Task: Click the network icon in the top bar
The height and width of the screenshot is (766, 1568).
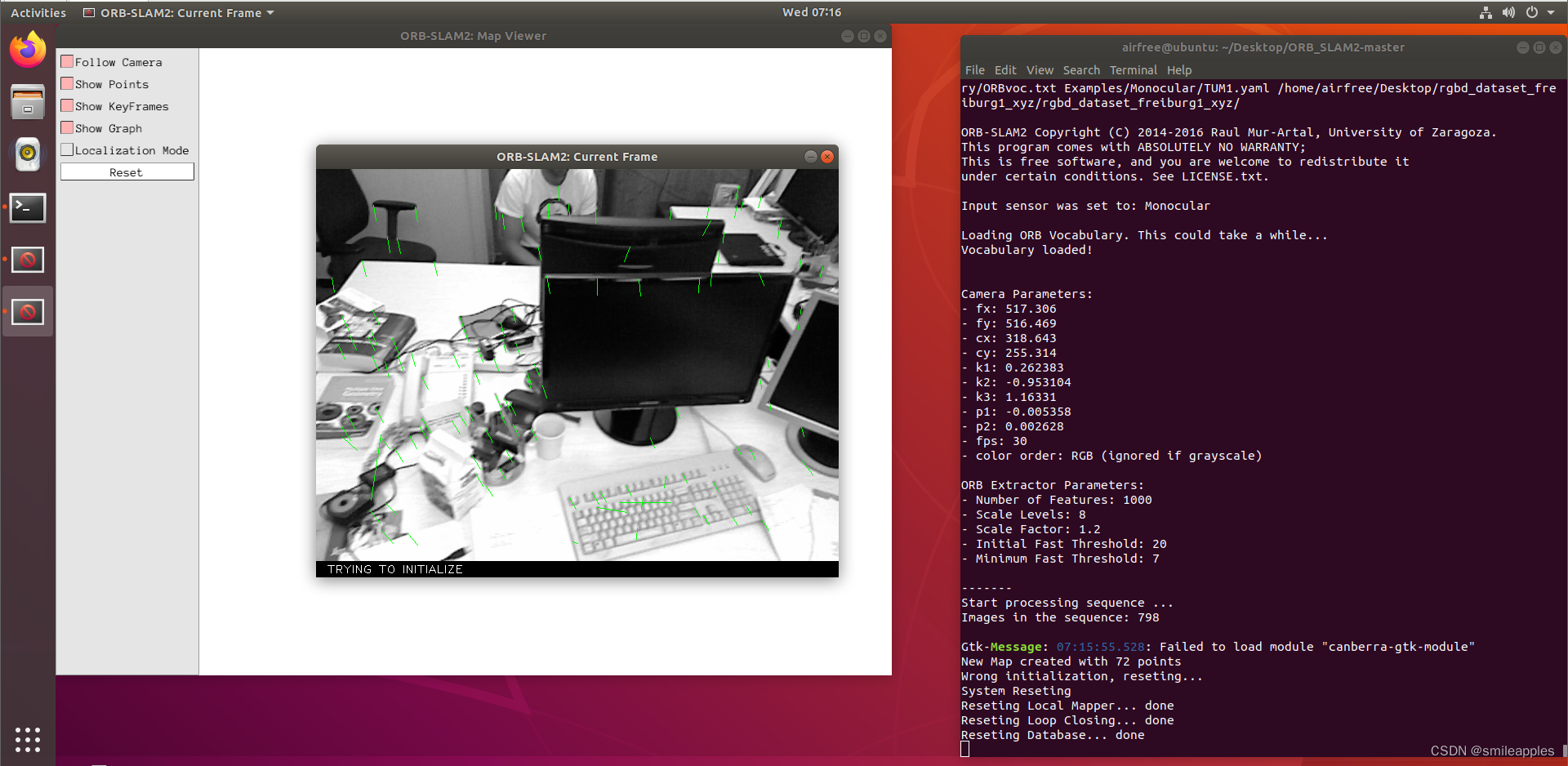Action: [x=1486, y=12]
